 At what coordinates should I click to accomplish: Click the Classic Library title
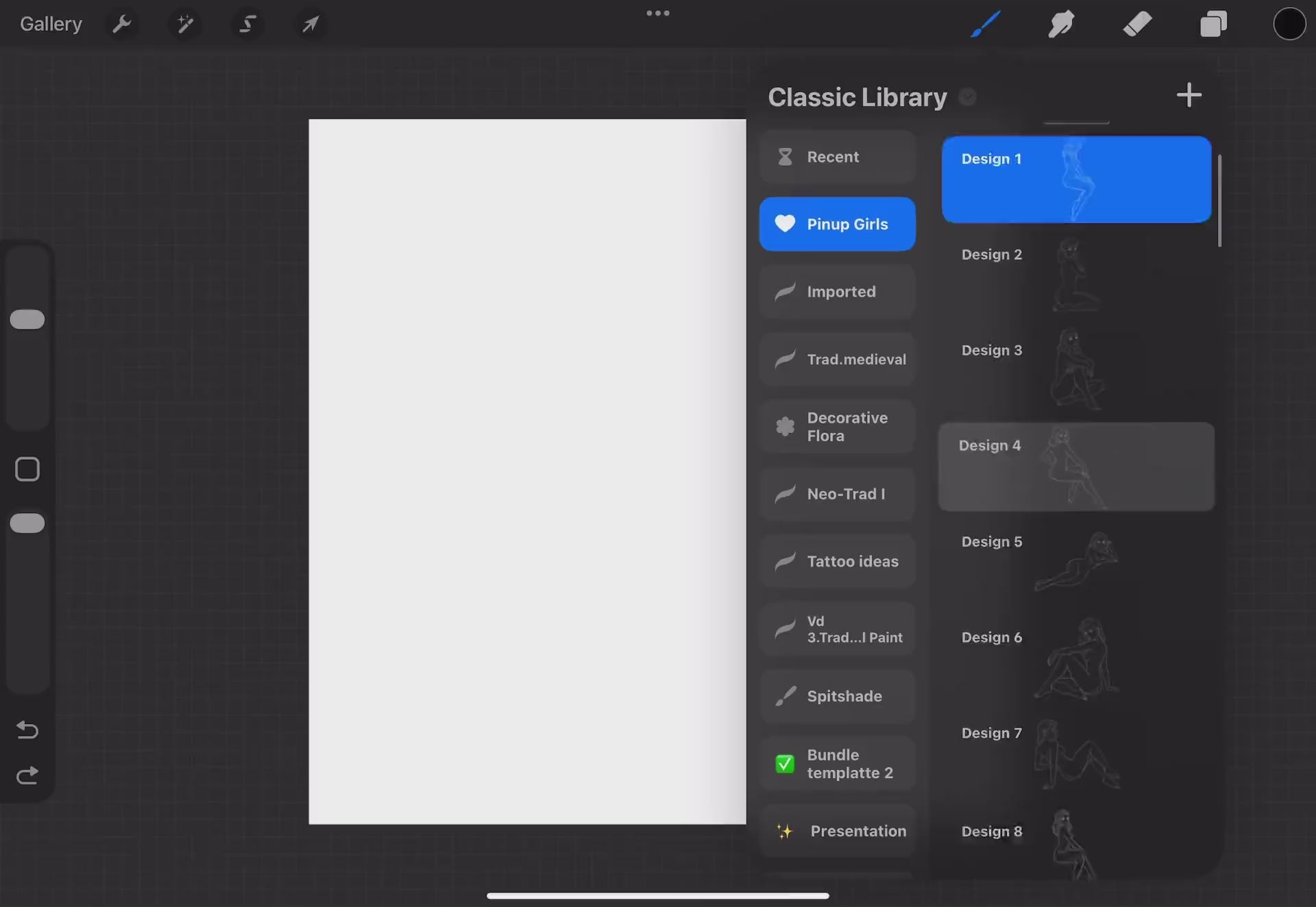click(x=857, y=97)
